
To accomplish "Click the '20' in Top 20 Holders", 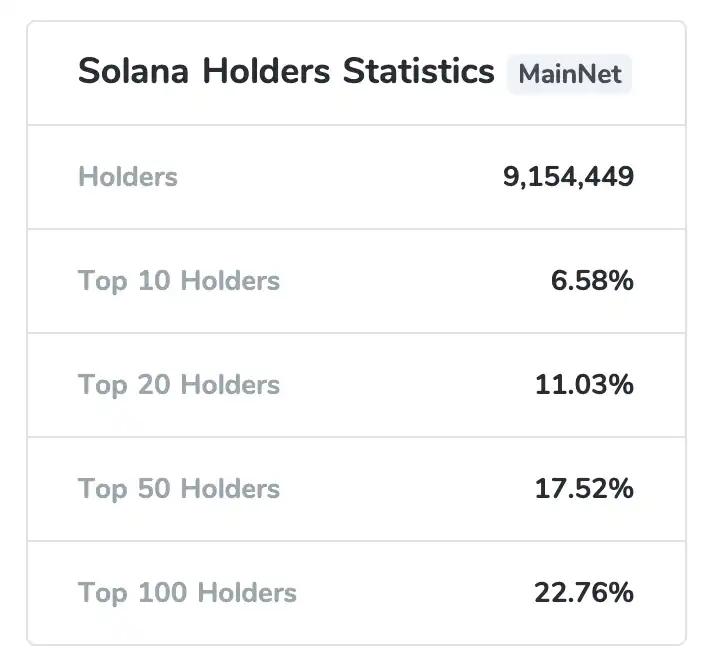I will pos(155,385).
